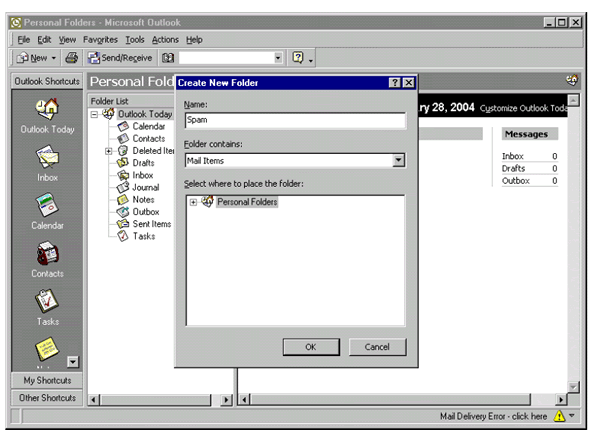600x448 pixels.
Task: Collapse the Outlook Today tree node
Action: pyautogui.click(x=94, y=114)
